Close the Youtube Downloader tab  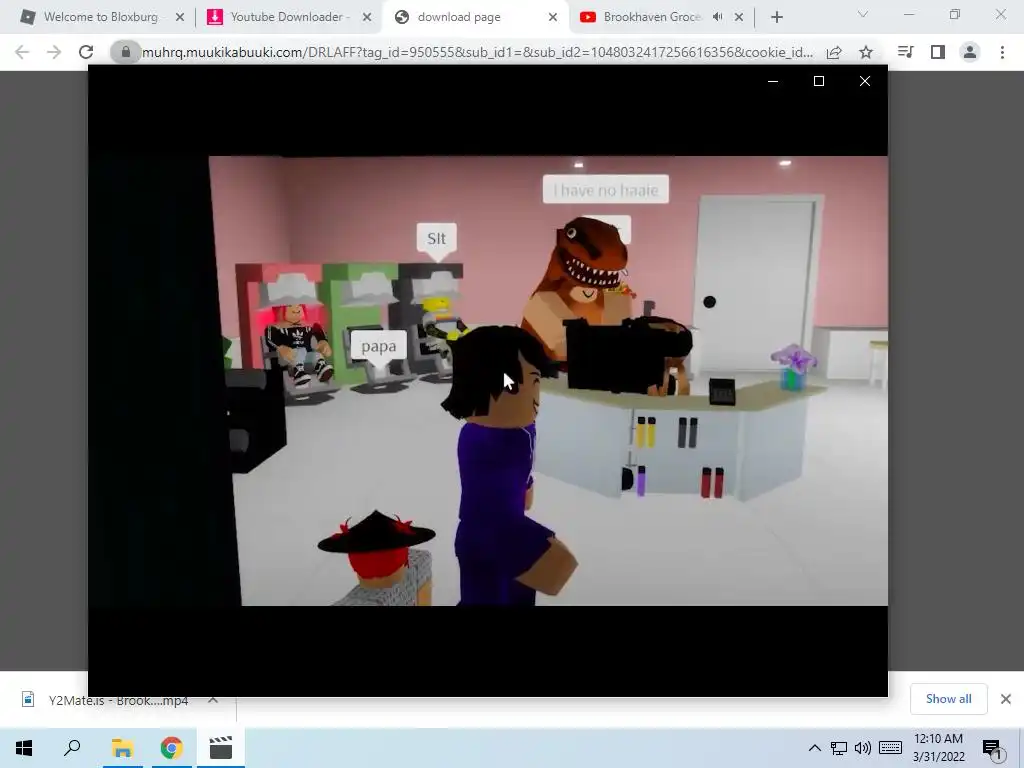tap(367, 18)
